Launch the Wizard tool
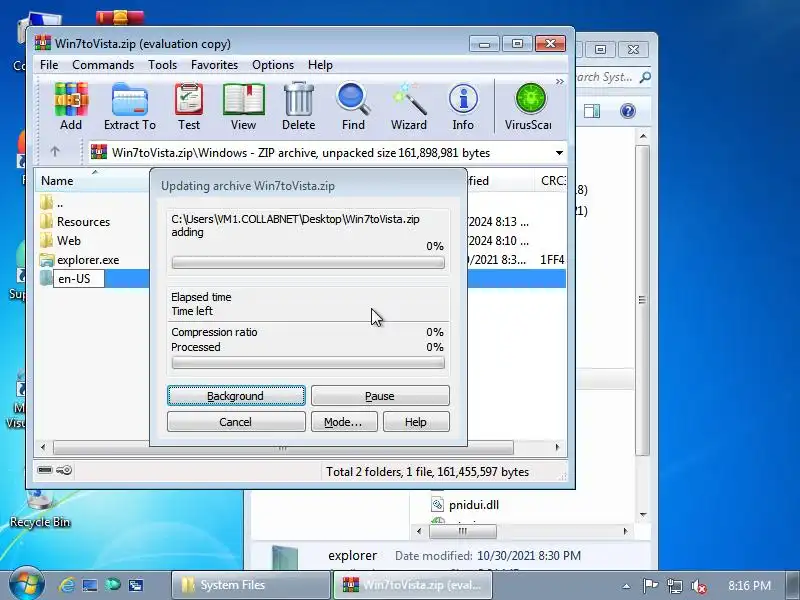The height and width of the screenshot is (600, 800). tap(409, 106)
